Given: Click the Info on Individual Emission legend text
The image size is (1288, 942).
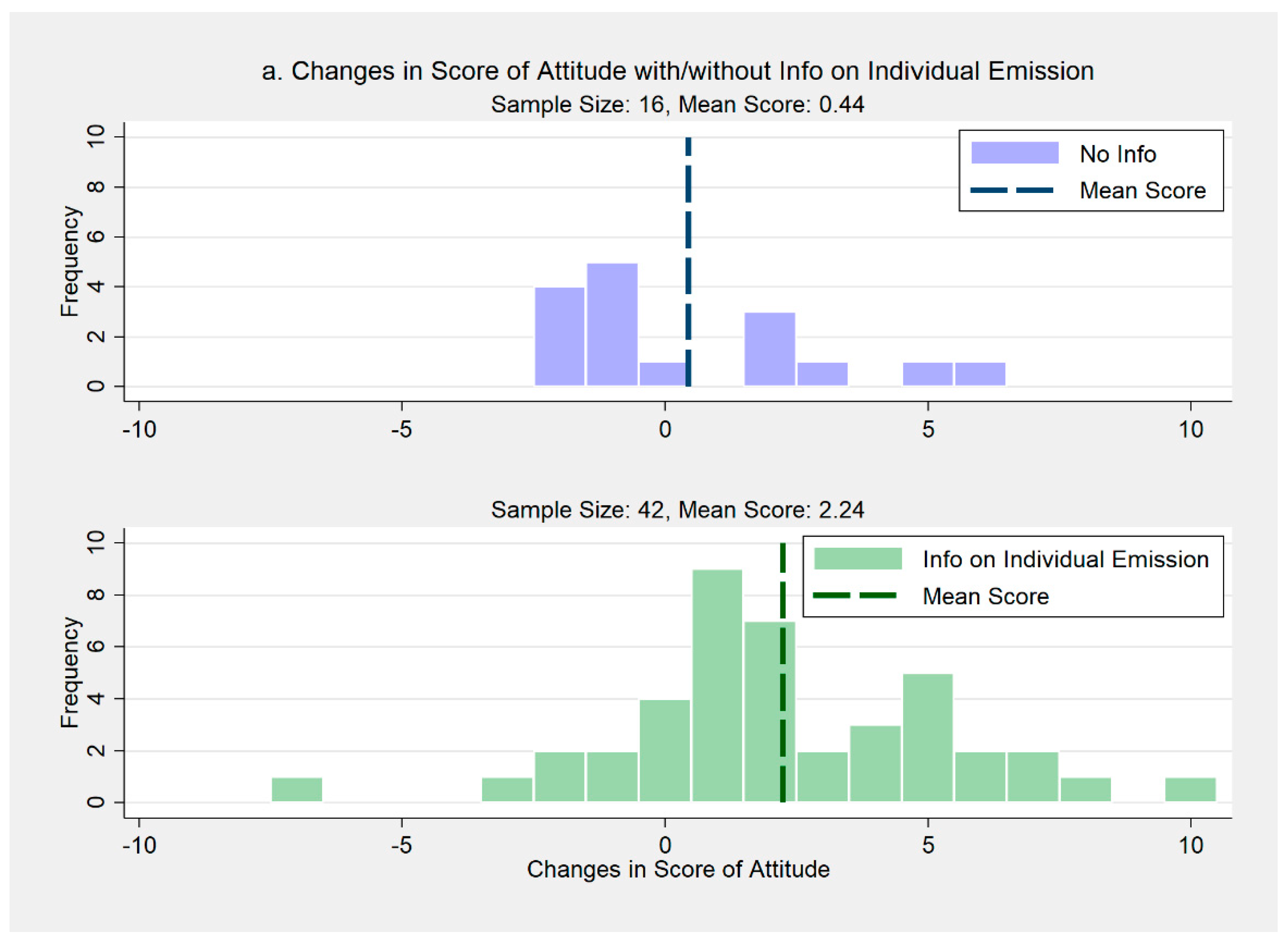Looking at the screenshot, I should (1066, 559).
